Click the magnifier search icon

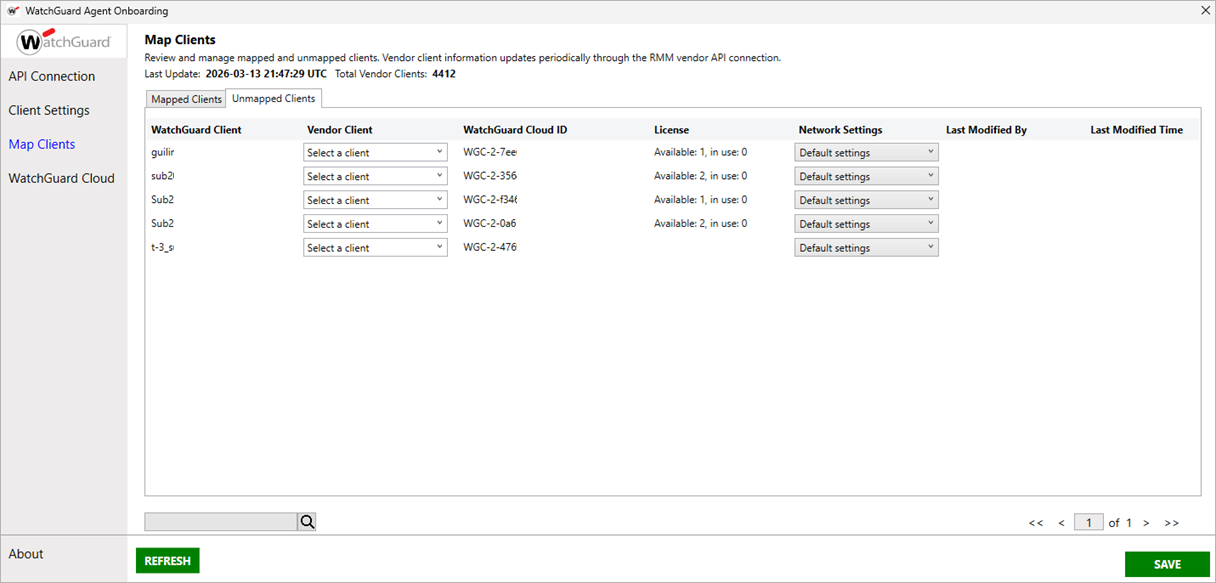(x=307, y=521)
